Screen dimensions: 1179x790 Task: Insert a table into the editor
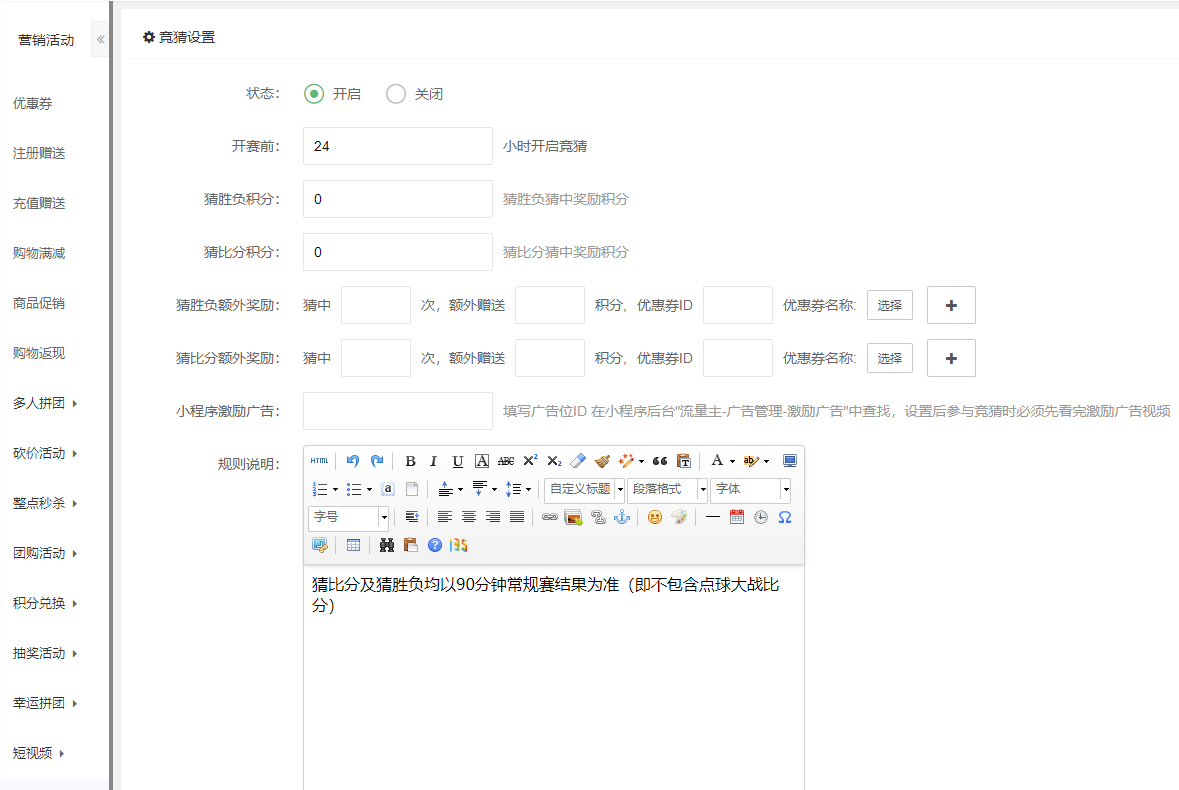pos(353,545)
